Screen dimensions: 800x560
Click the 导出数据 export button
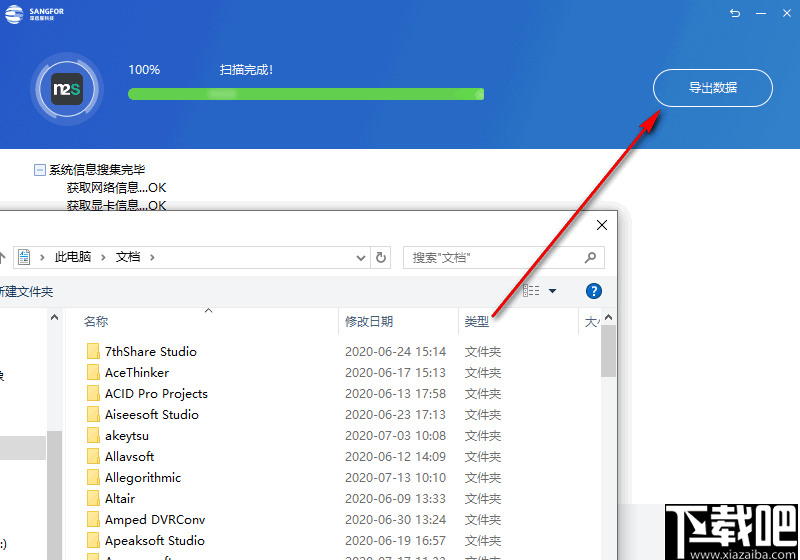pos(713,88)
